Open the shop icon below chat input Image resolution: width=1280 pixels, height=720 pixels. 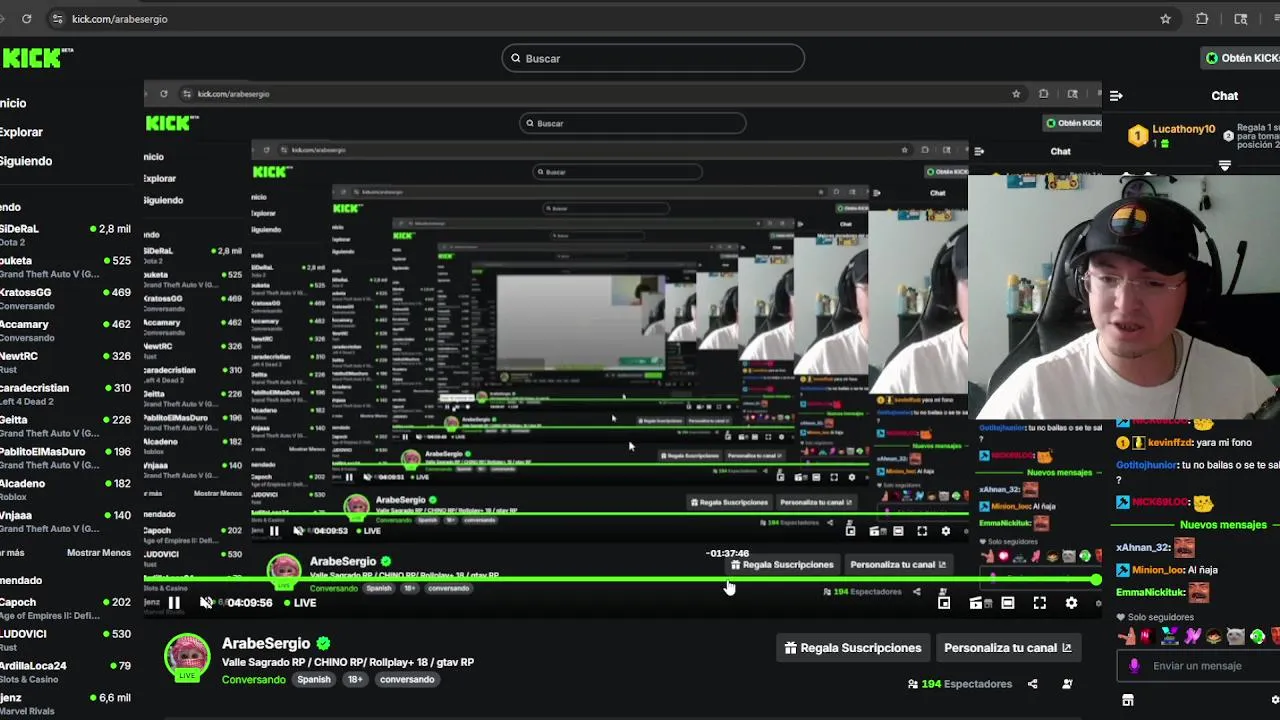pyautogui.click(x=1127, y=701)
